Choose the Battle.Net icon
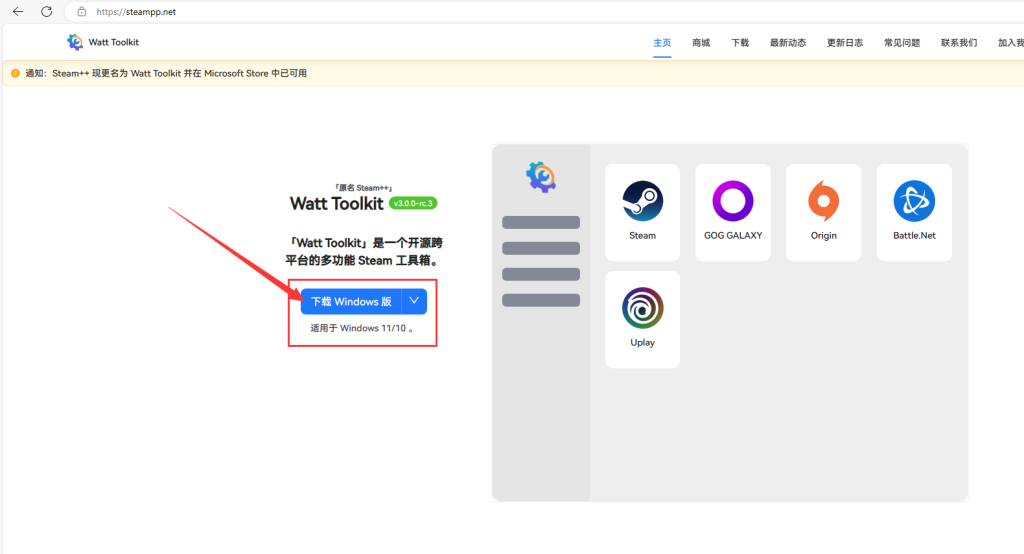 click(914, 201)
